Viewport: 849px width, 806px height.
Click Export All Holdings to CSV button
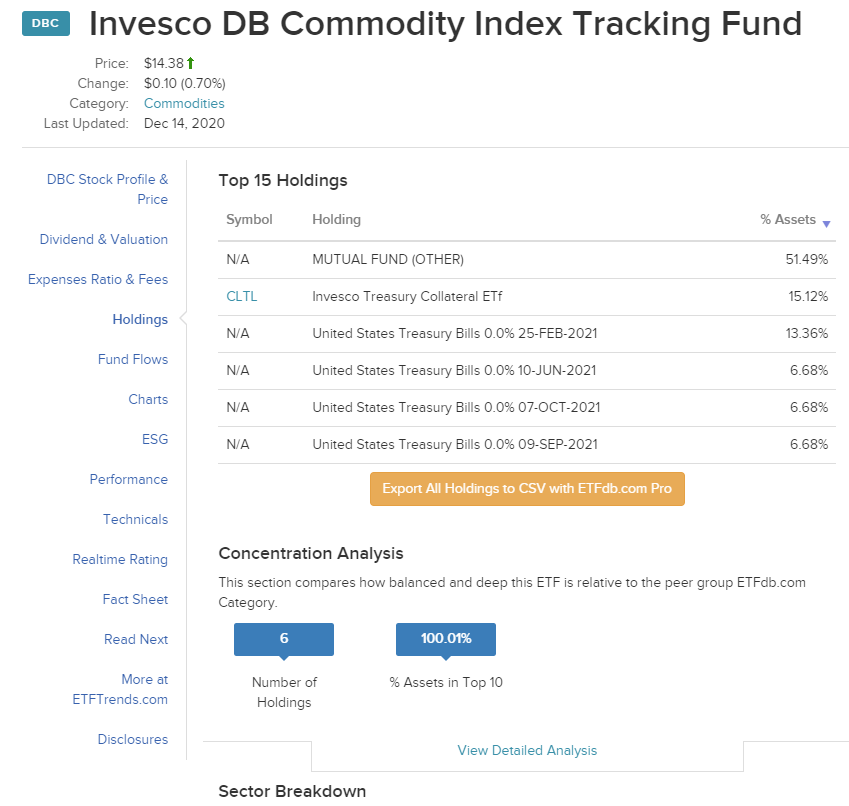[527, 489]
